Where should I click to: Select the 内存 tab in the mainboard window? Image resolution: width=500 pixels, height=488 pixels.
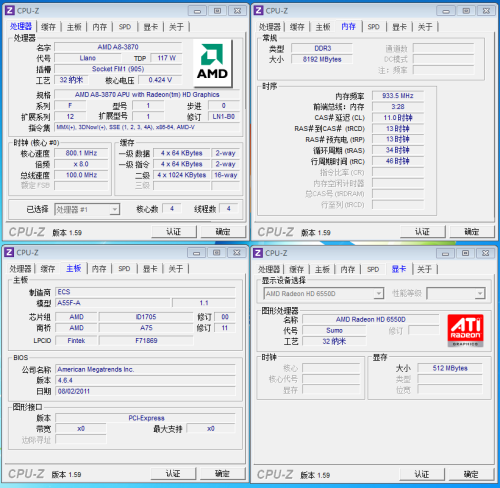coord(99,269)
